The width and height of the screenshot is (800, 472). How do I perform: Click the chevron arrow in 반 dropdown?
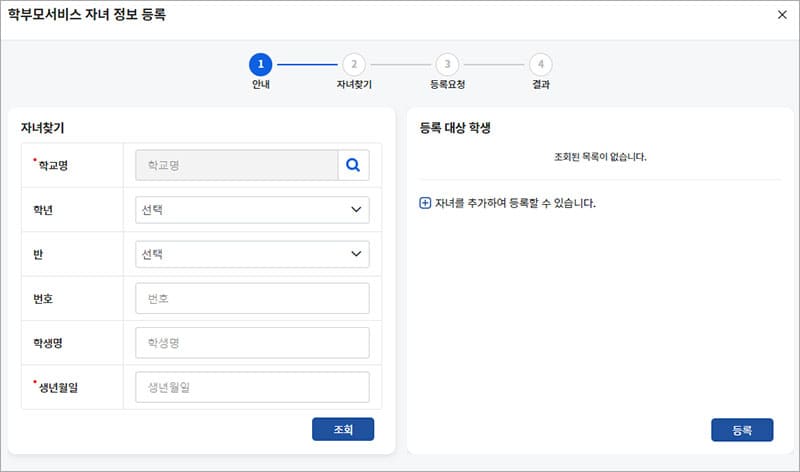356,254
